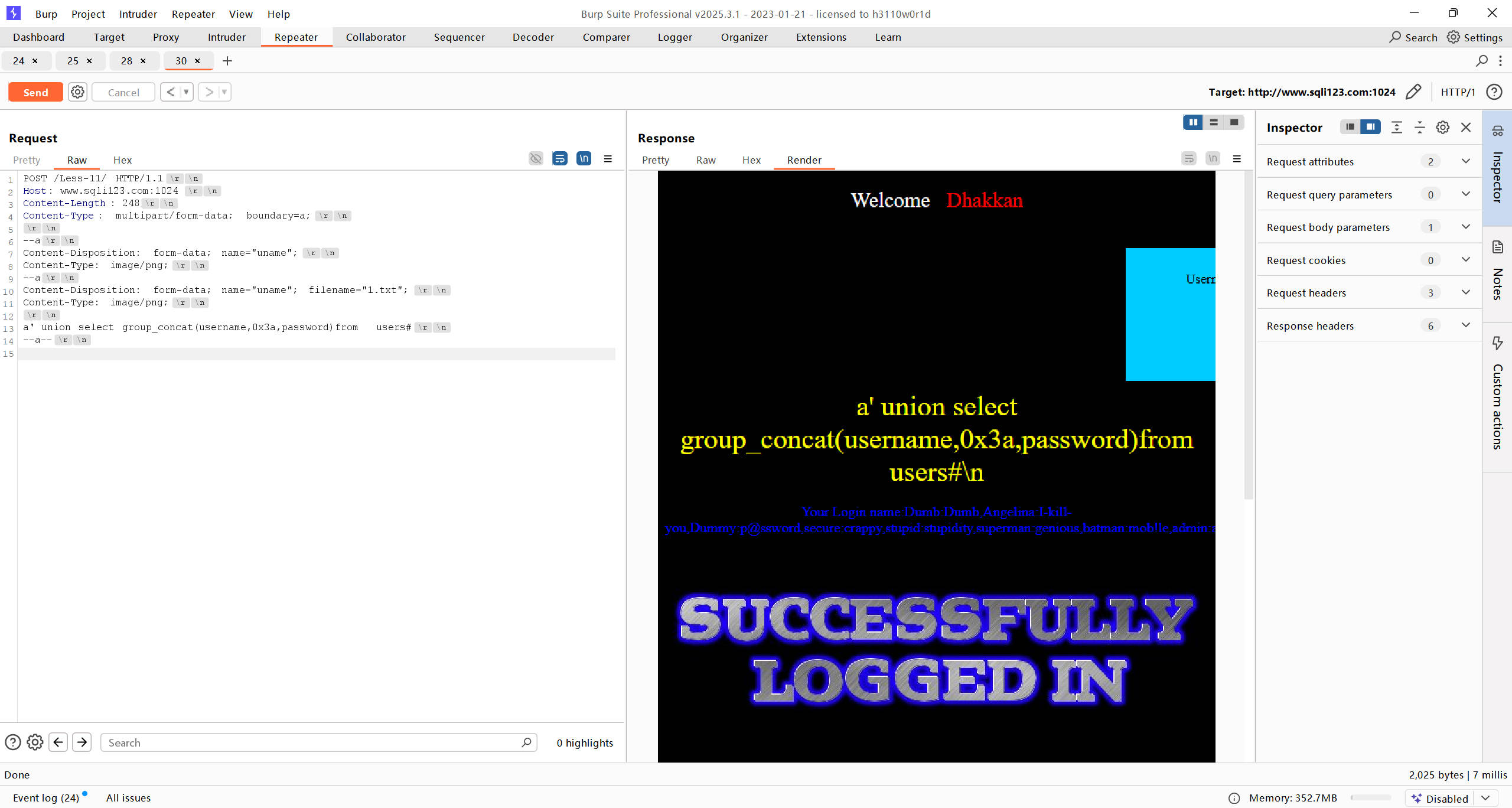Open Inspector side panel icon

point(1497,168)
